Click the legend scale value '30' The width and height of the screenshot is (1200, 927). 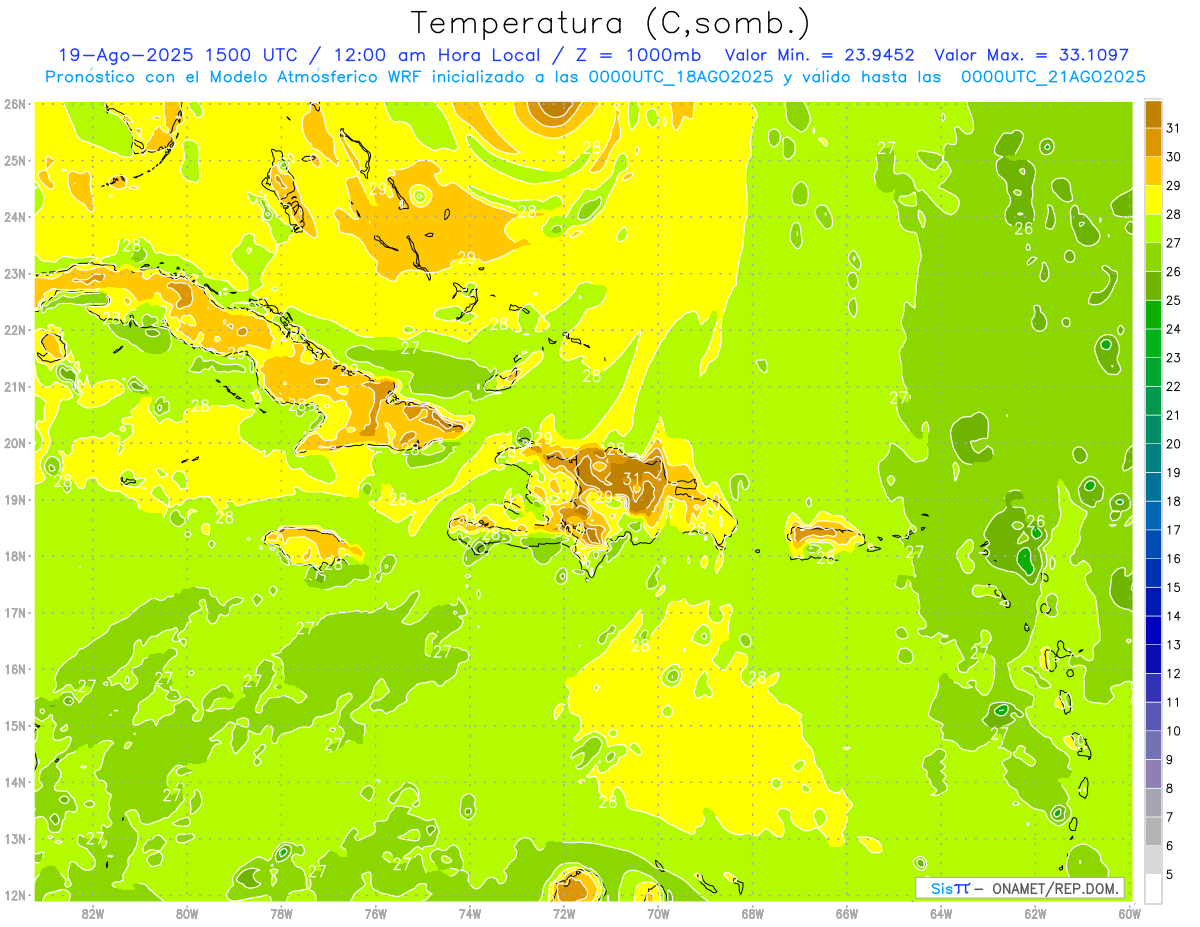1174,157
